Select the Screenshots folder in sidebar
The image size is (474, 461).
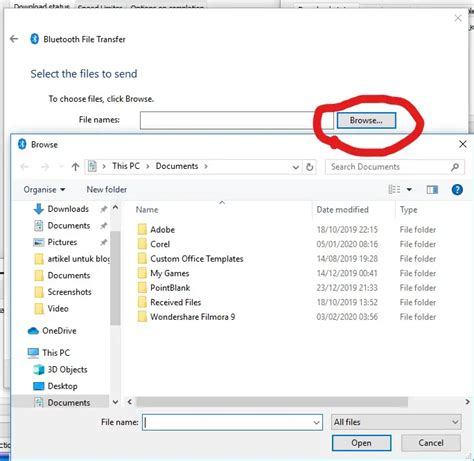click(69, 292)
